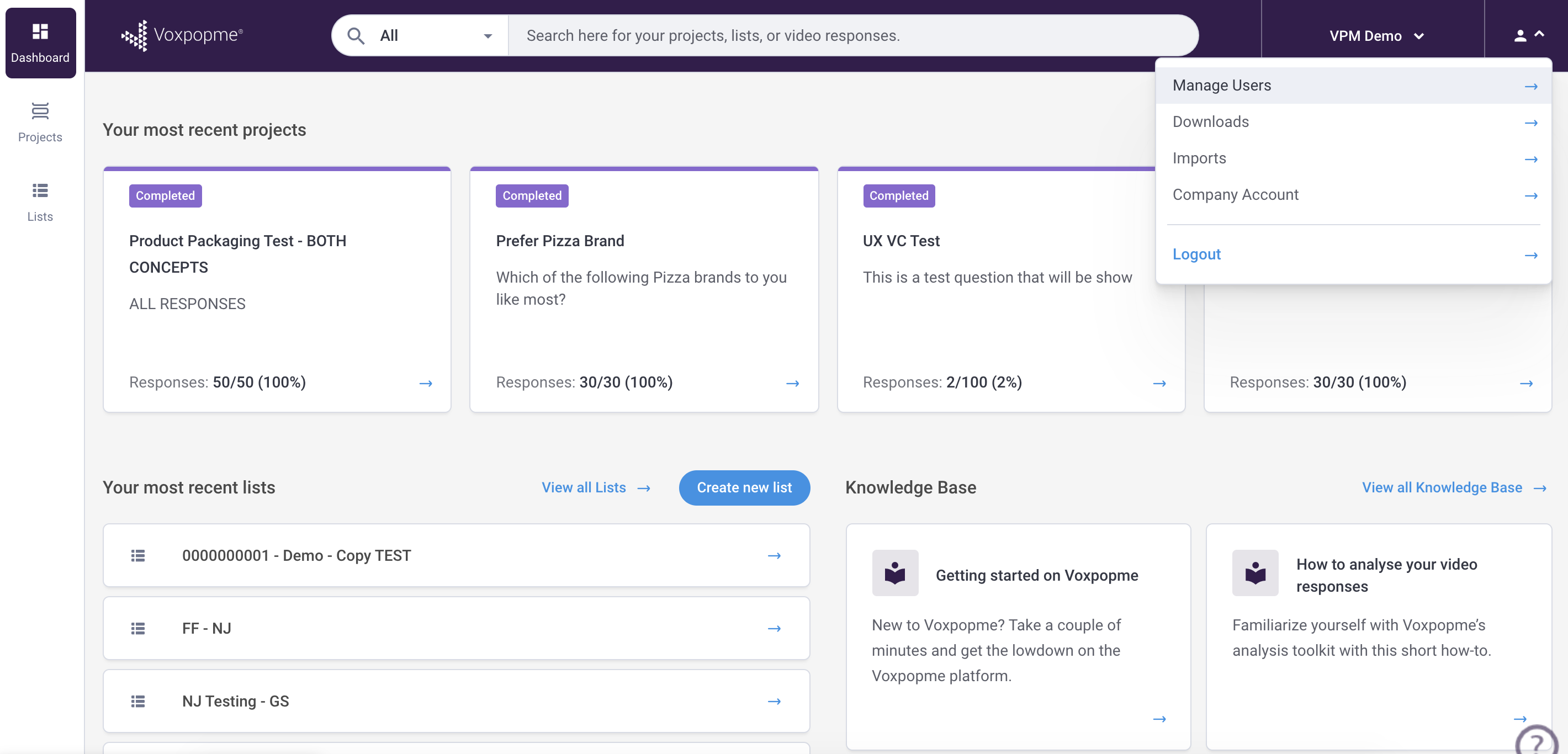Click Completed badge on Product Packaging card
The image size is (1568, 754).
[165, 196]
